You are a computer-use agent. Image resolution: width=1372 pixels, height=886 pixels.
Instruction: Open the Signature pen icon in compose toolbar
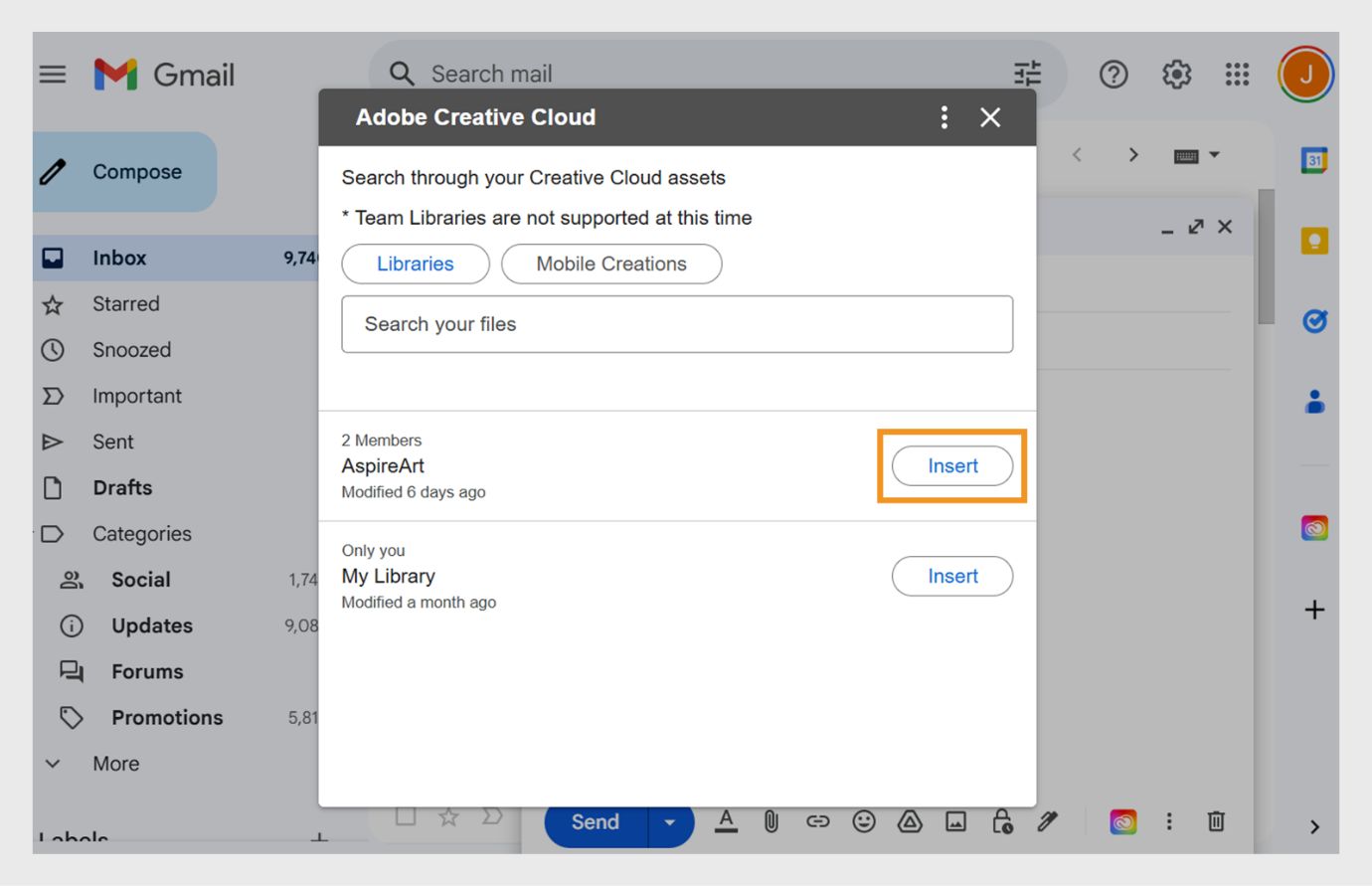(x=1046, y=821)
